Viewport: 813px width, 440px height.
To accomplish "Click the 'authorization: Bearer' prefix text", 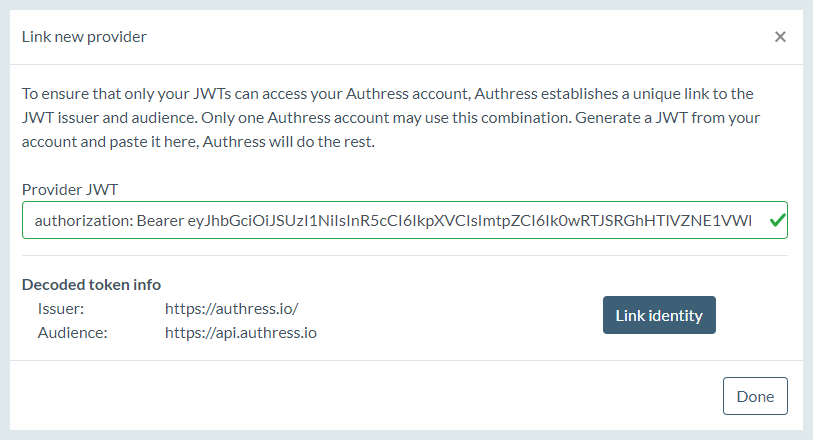I will [x=109, y=221].
